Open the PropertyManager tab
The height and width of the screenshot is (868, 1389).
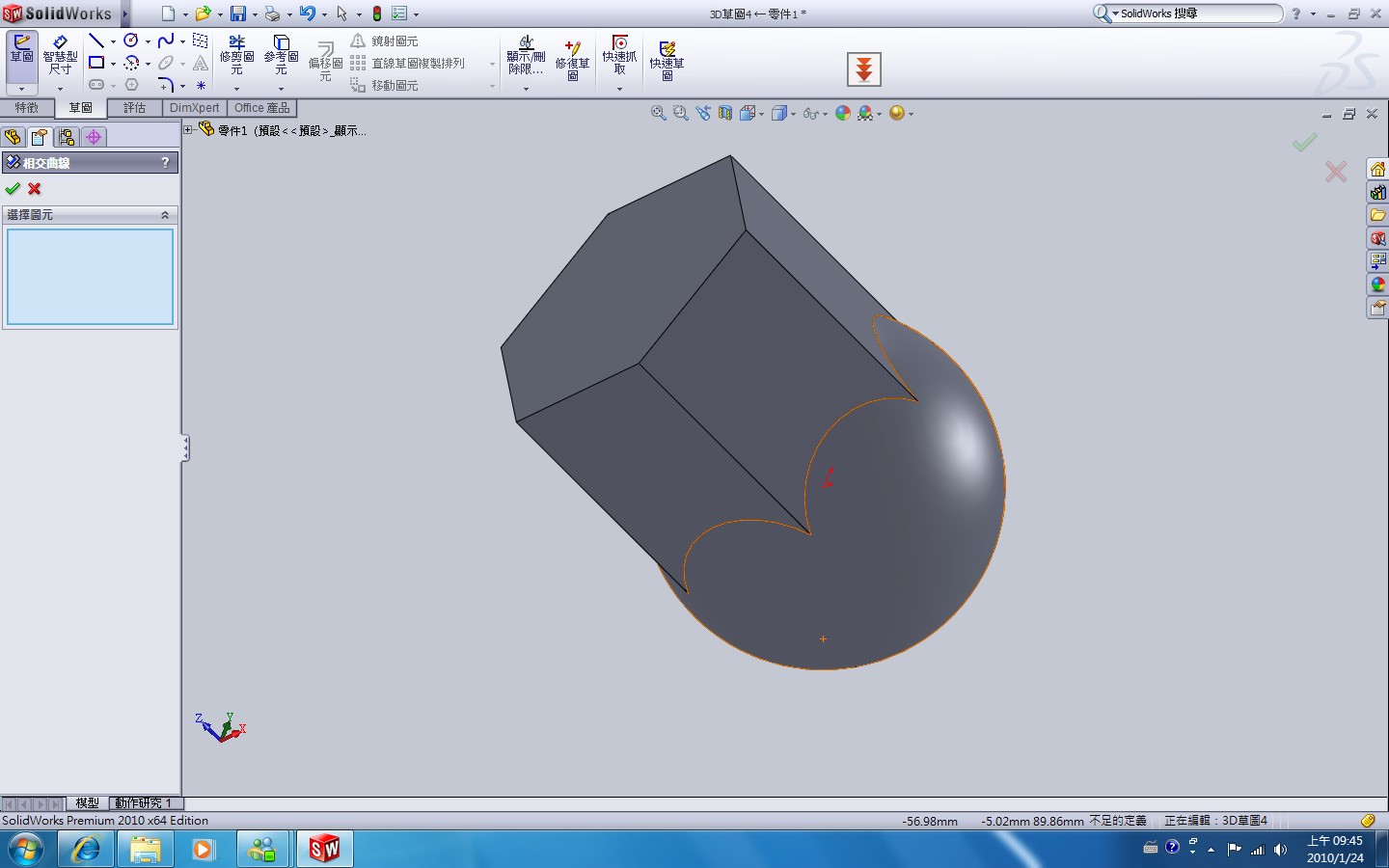pos(40,137)
